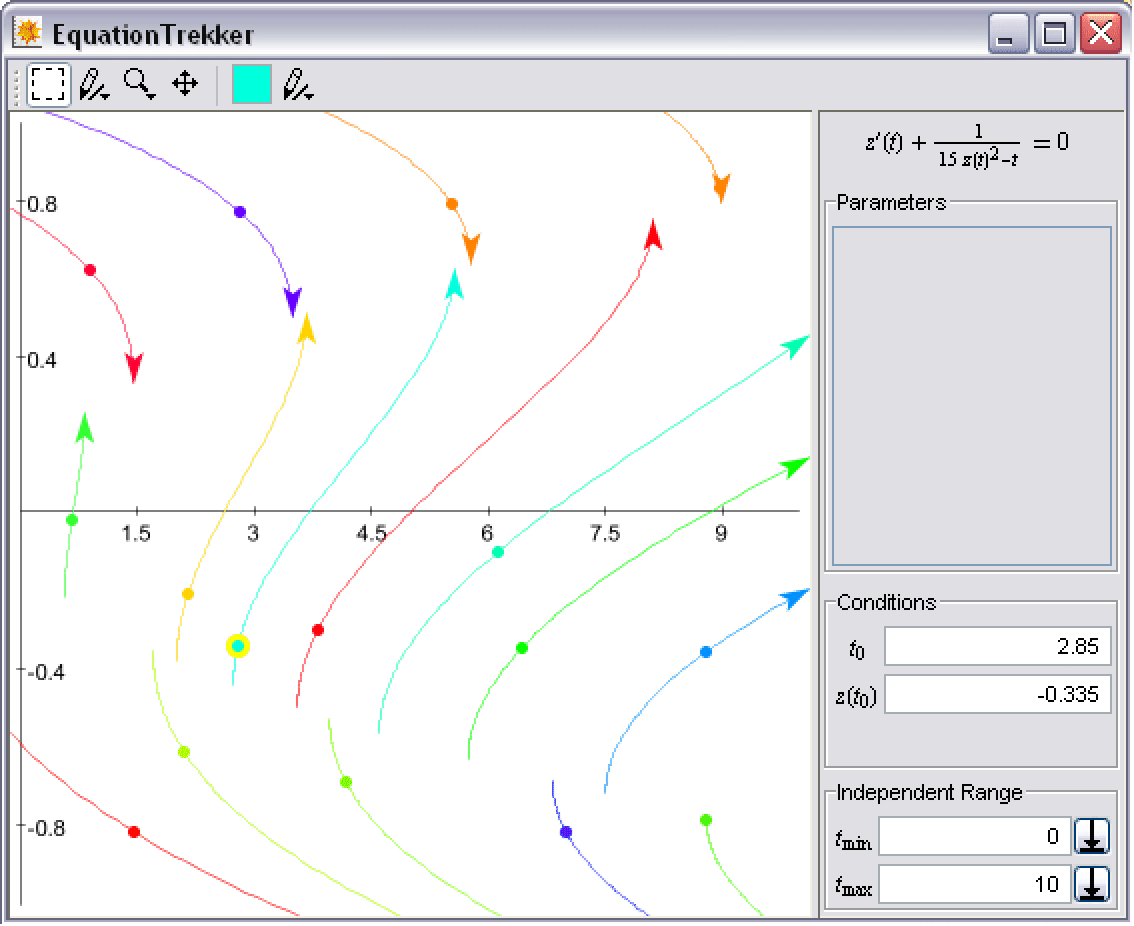Click the EquationTrekker app icon in title bar

pyautogui.click(x=27, y=34)
